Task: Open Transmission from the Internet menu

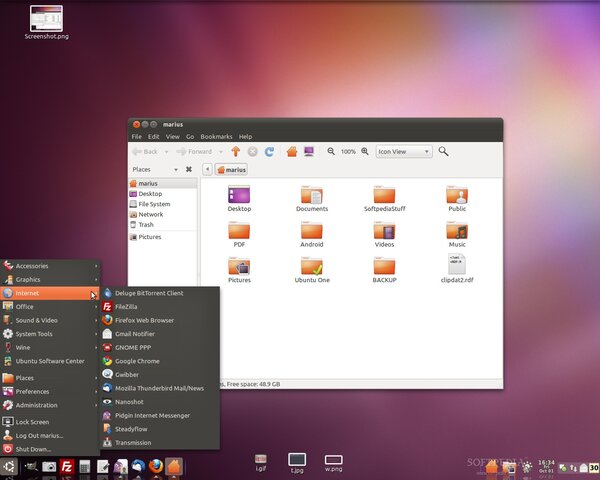Action: (160, 442)
